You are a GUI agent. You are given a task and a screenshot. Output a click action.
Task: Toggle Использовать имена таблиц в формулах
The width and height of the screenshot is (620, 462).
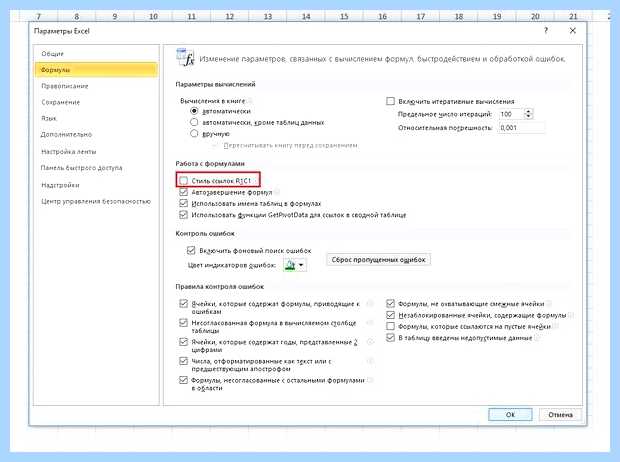pos(183,203)
